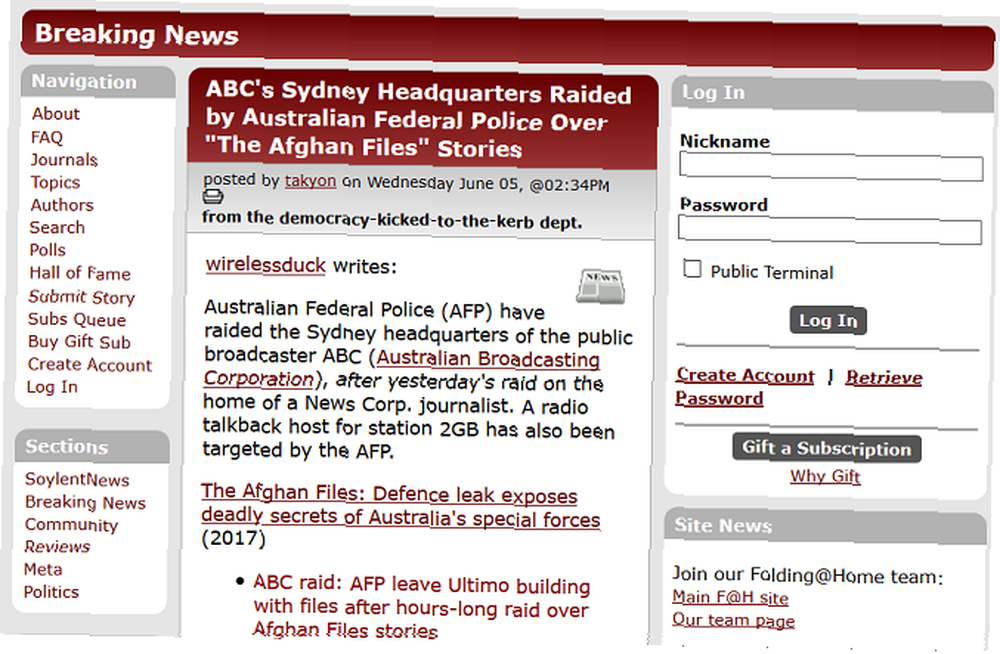Image resolution: width=1000 pixels, height=654 pixels.
Task: Open Journals in the navigation
Action: 64,160
